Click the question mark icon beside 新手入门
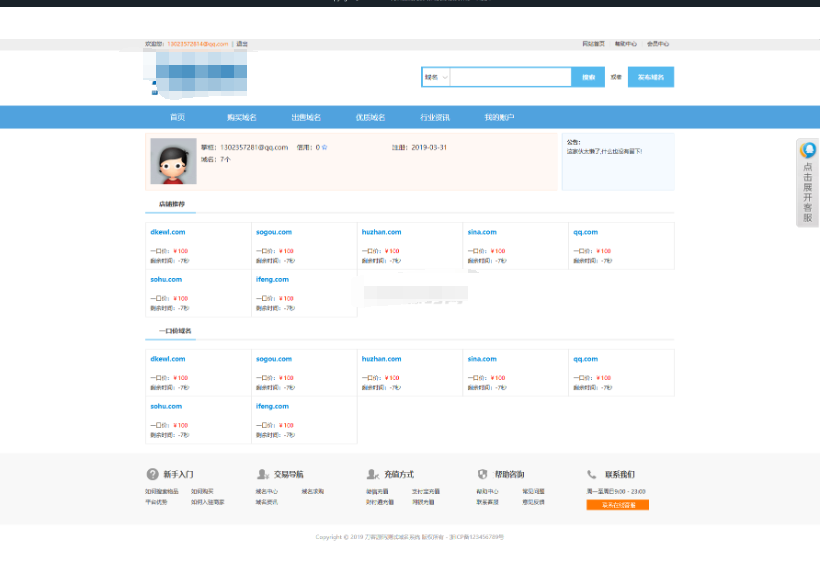The width and height of the screenshot is (821, 582). tap(152, 474)
